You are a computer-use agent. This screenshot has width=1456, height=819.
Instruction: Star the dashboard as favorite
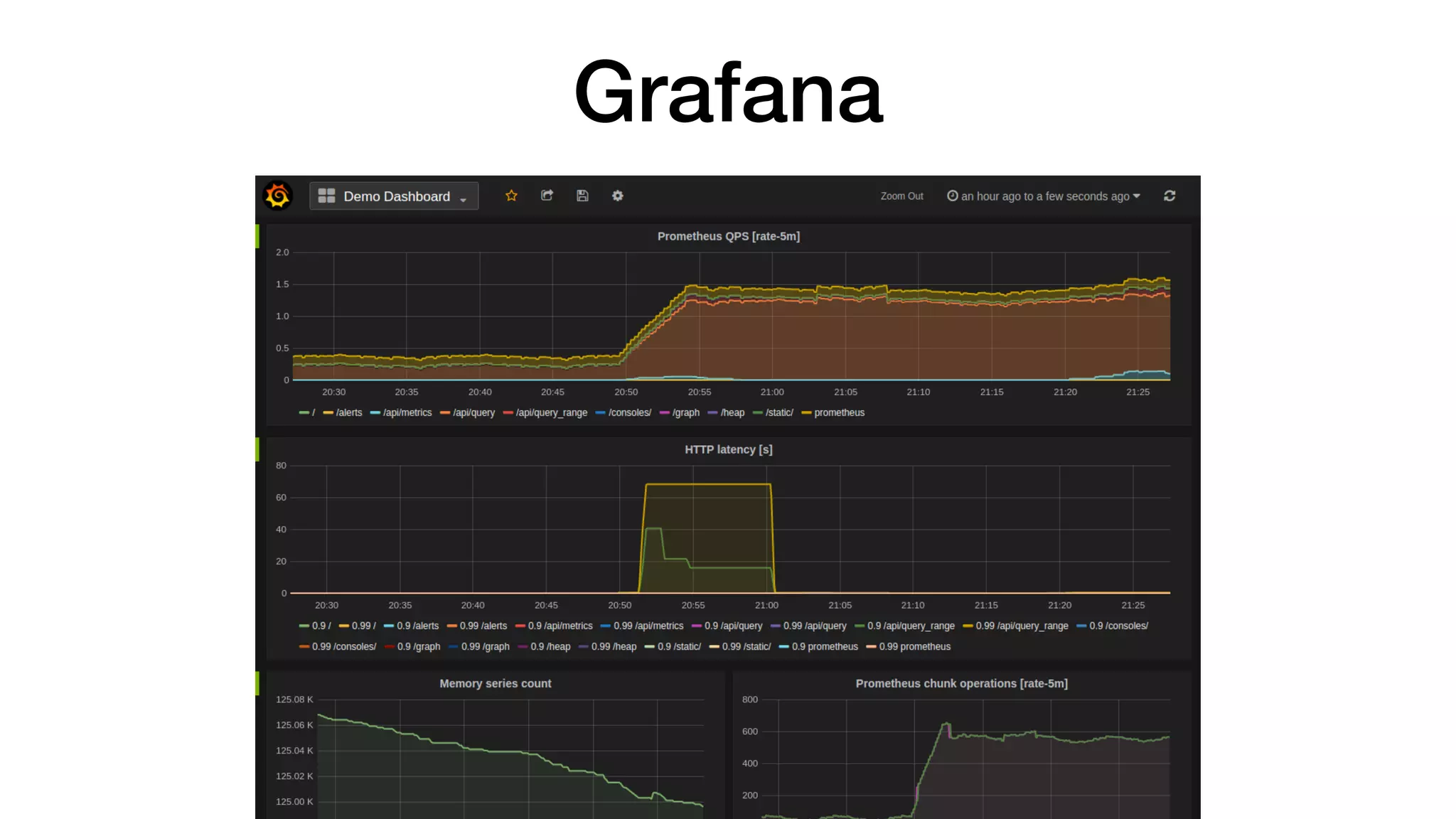[511, 196]
